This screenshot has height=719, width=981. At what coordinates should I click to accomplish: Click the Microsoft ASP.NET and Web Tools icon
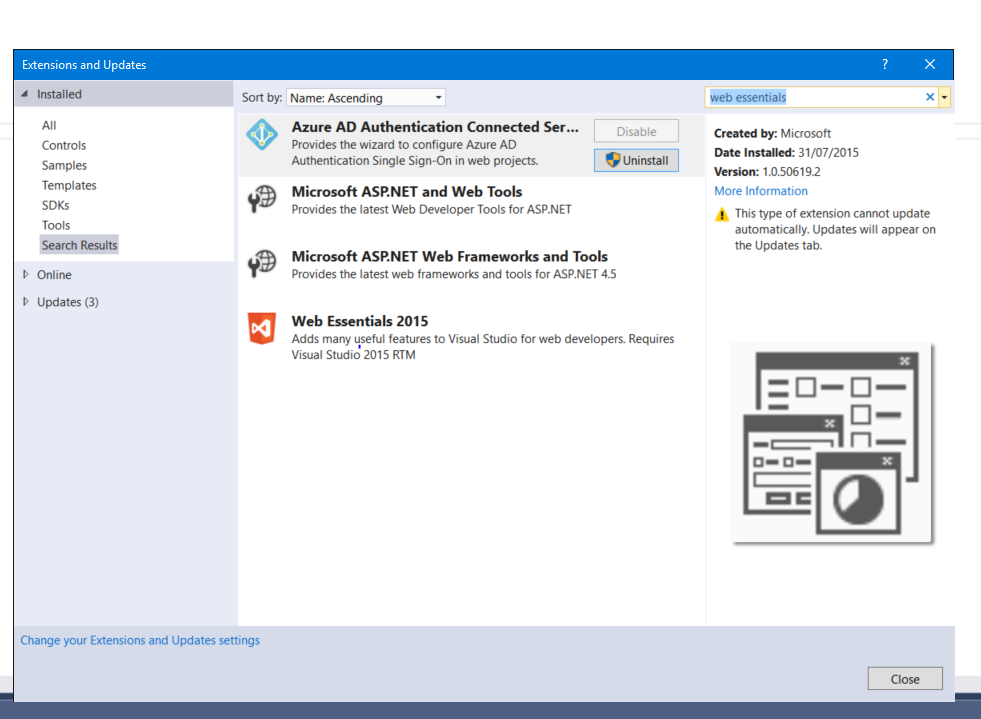tap(261, 199)
